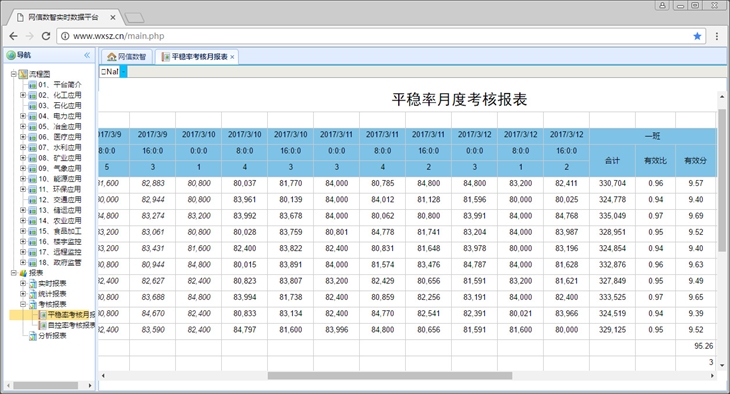Viewport: 730px width, 394px height.
Task: Click the report icon beside 统计报表
Action: [x=33, y=294]
